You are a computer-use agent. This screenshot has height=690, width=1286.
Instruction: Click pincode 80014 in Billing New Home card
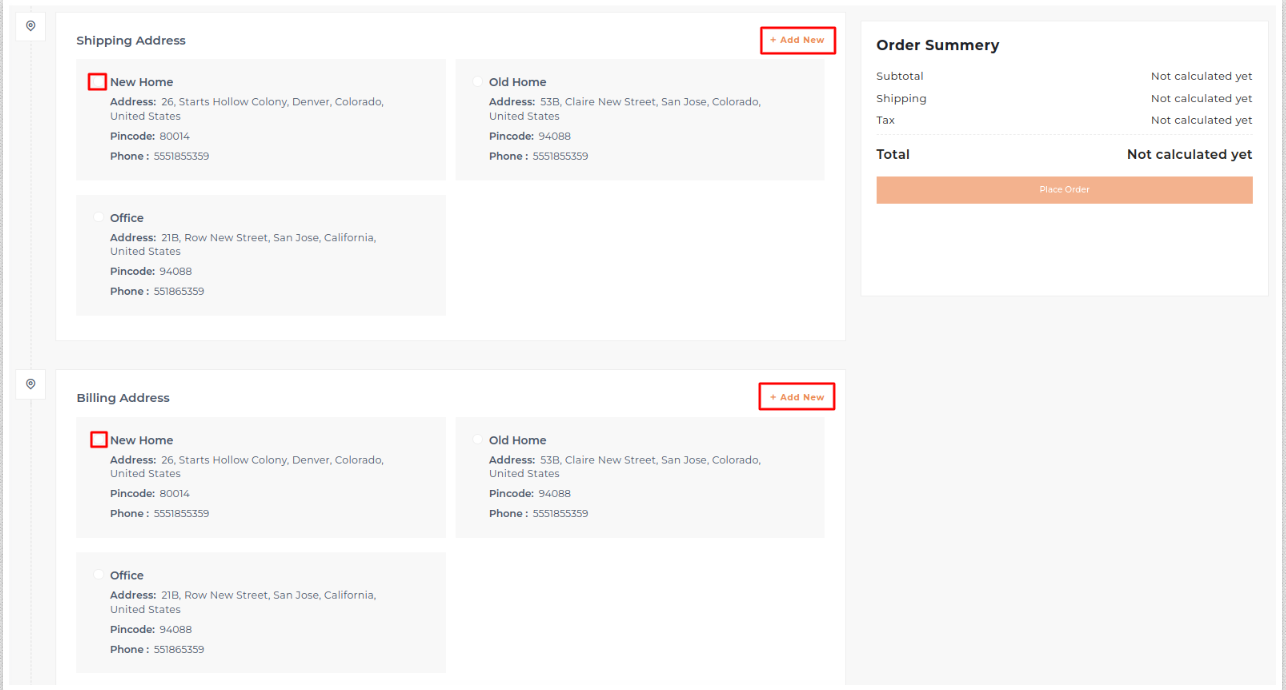click(174, 493)
